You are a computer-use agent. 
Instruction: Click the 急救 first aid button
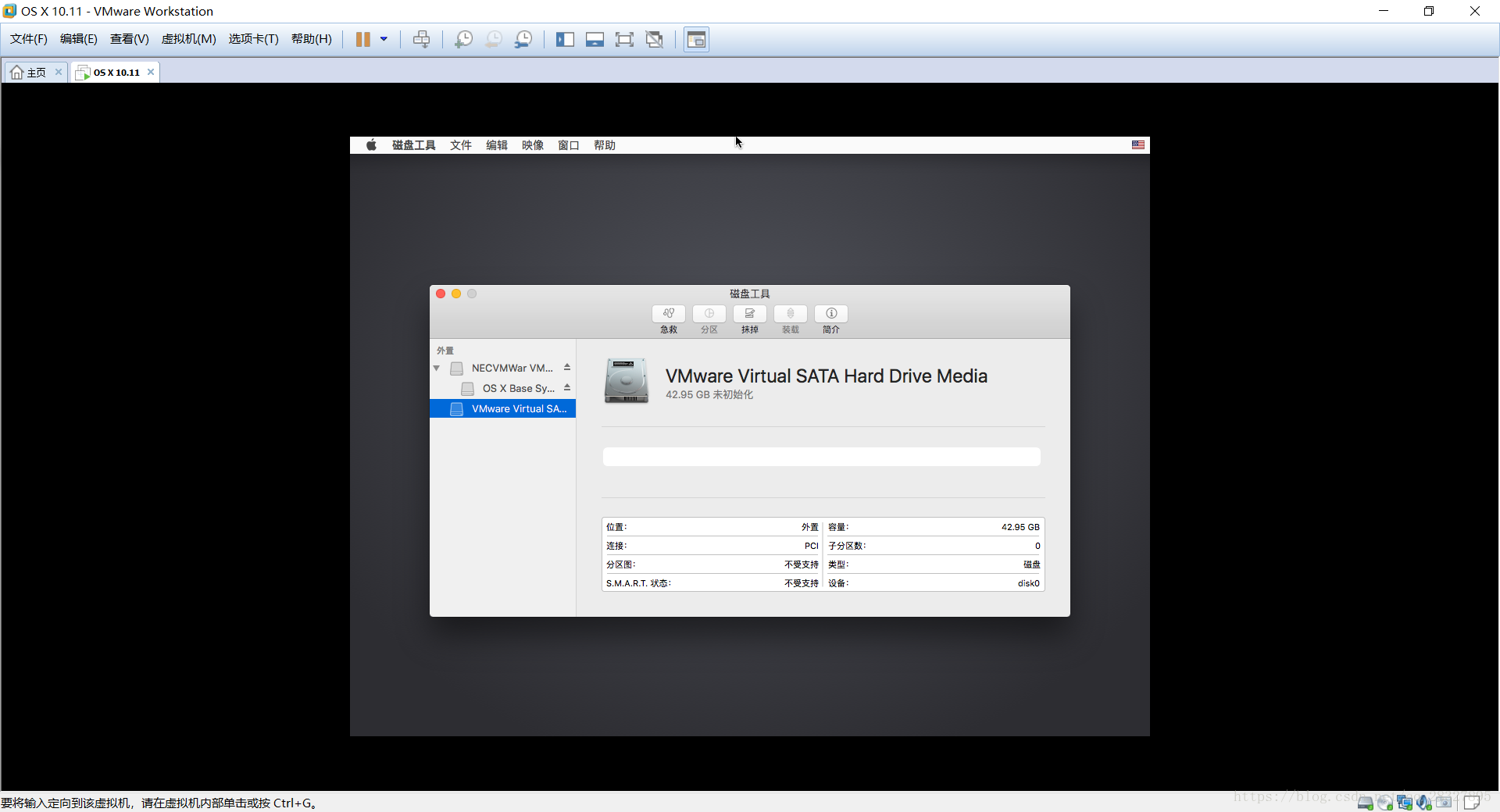click(x=669, y=314)
